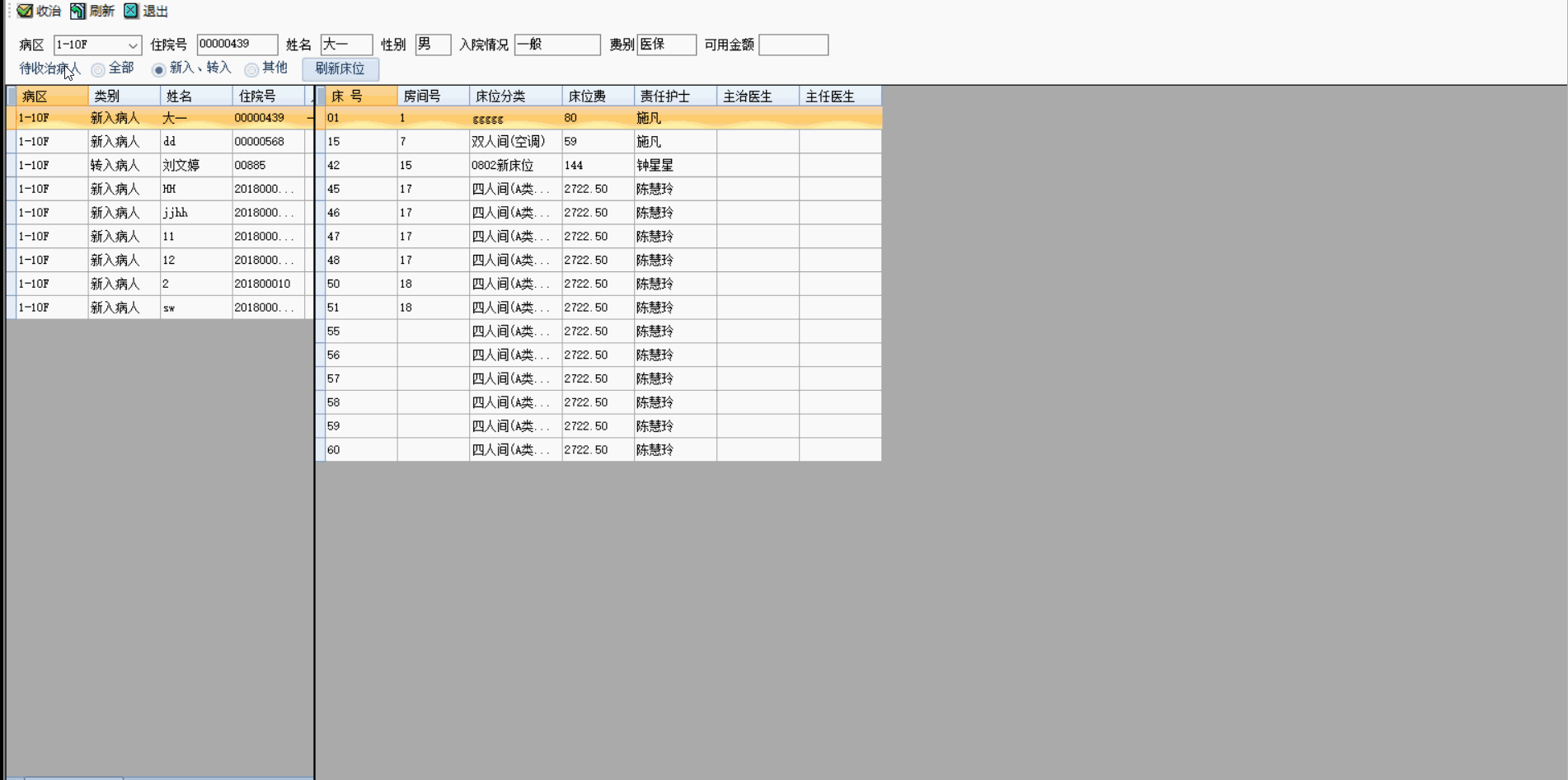Screen dimensions: 1568x780
Task: Select patient row named sw
Action: 161,308
